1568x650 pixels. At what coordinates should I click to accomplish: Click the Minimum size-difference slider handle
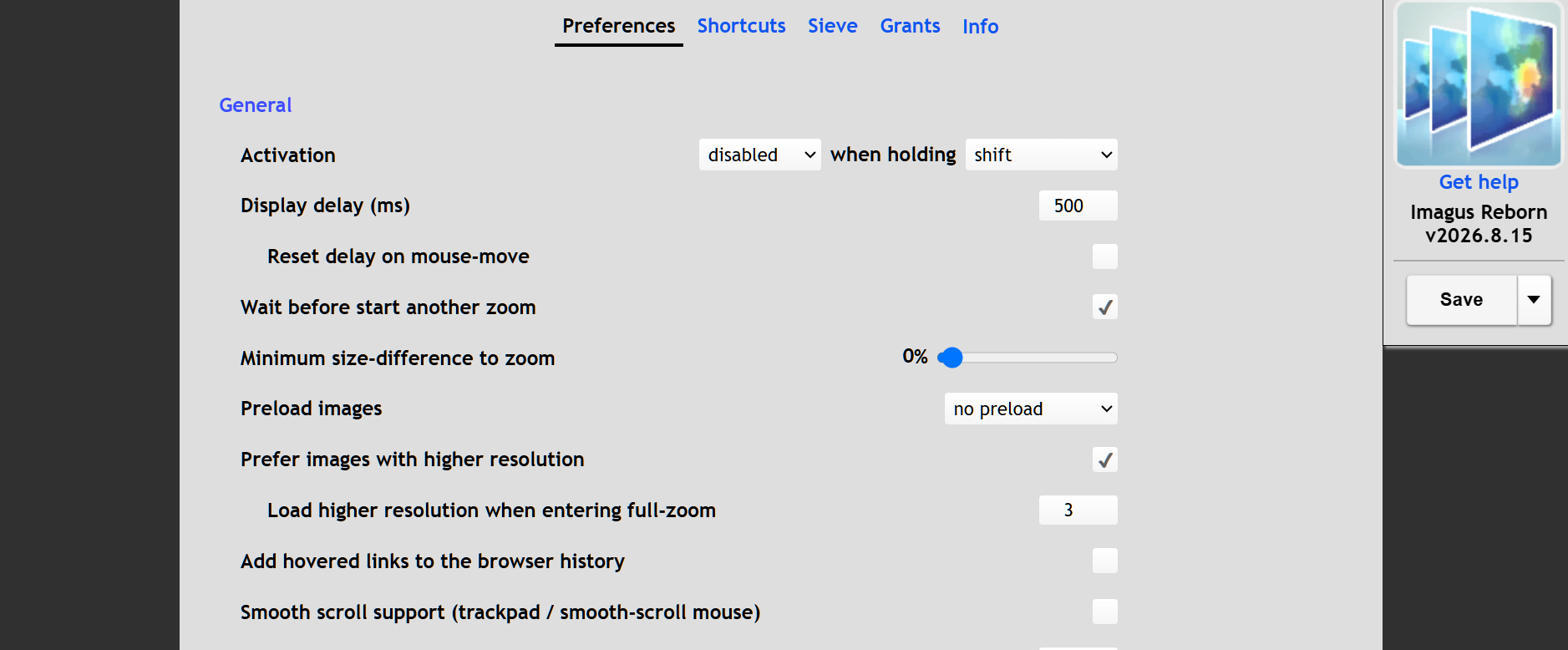[951, 358]
